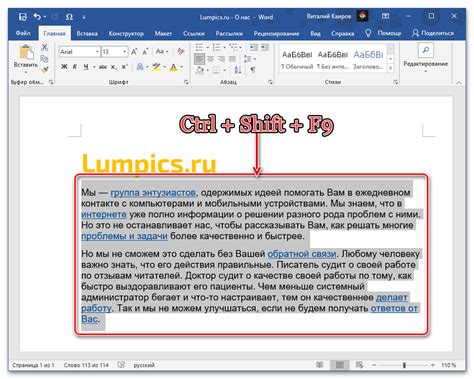This screenshot has width=474, height=379.
Task: Switch to the Конструктор tab
Action: pos(126,33)
